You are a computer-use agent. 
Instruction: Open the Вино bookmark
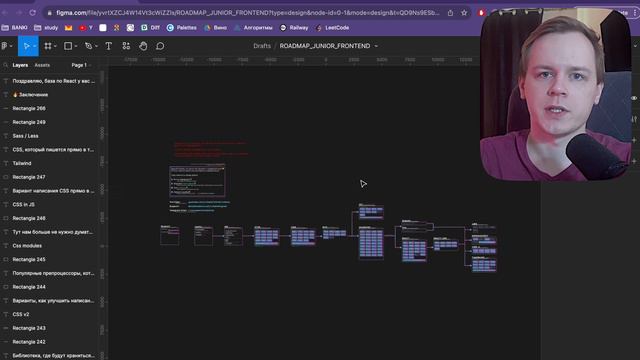[x=216, y=28]
